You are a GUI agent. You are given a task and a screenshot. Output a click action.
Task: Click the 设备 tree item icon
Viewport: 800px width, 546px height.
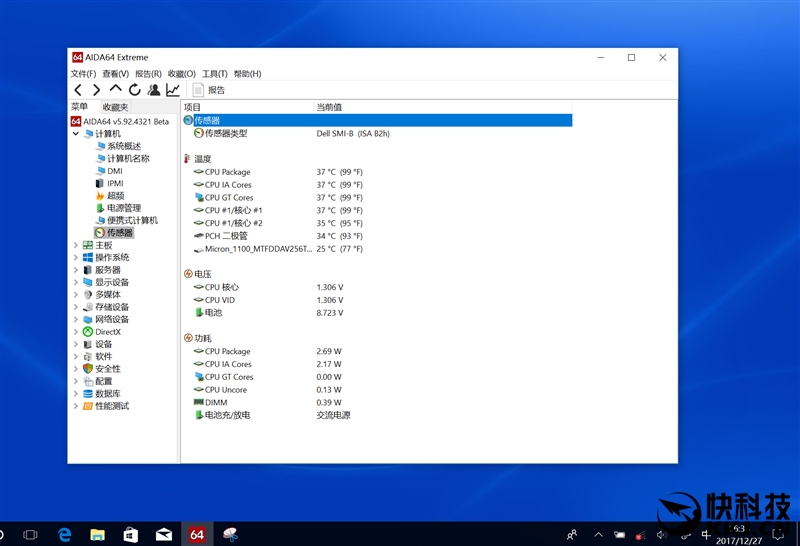pos(88,344)
